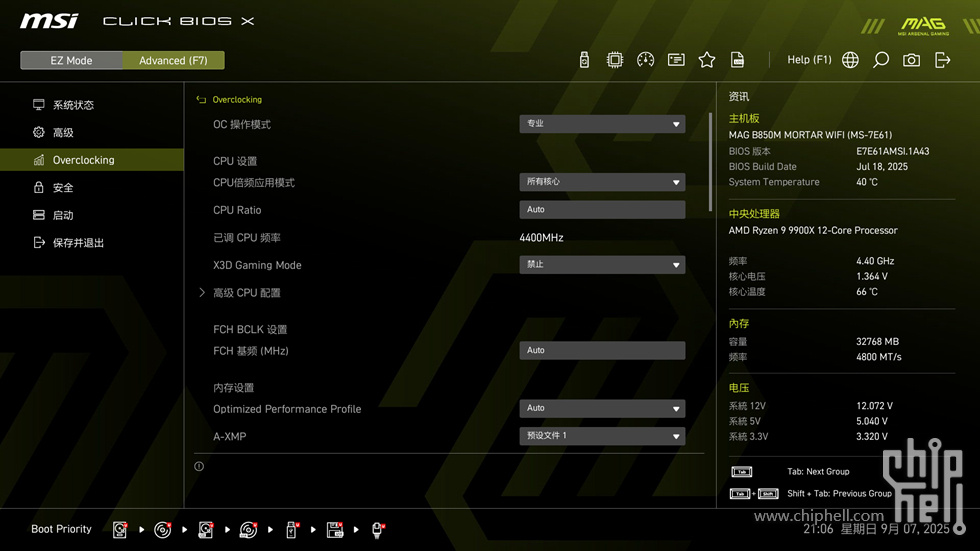
Task: Select Overclocking in the sidebar
Action: (x=92, y=160)
